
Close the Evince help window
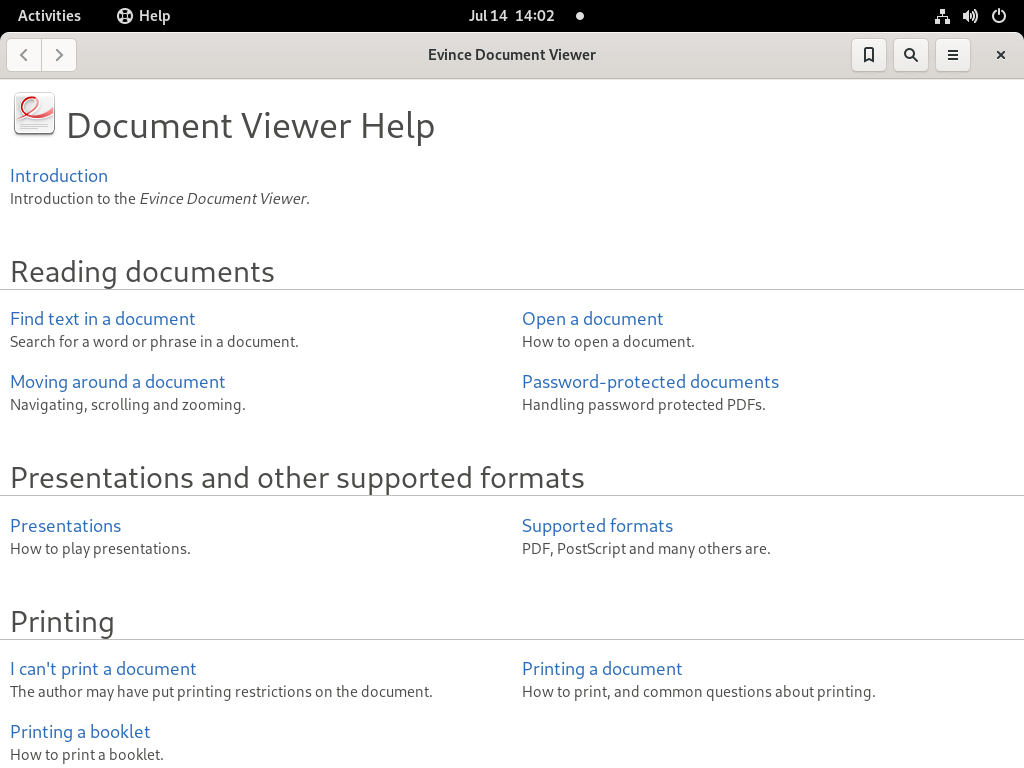(x=1000, y=55)
